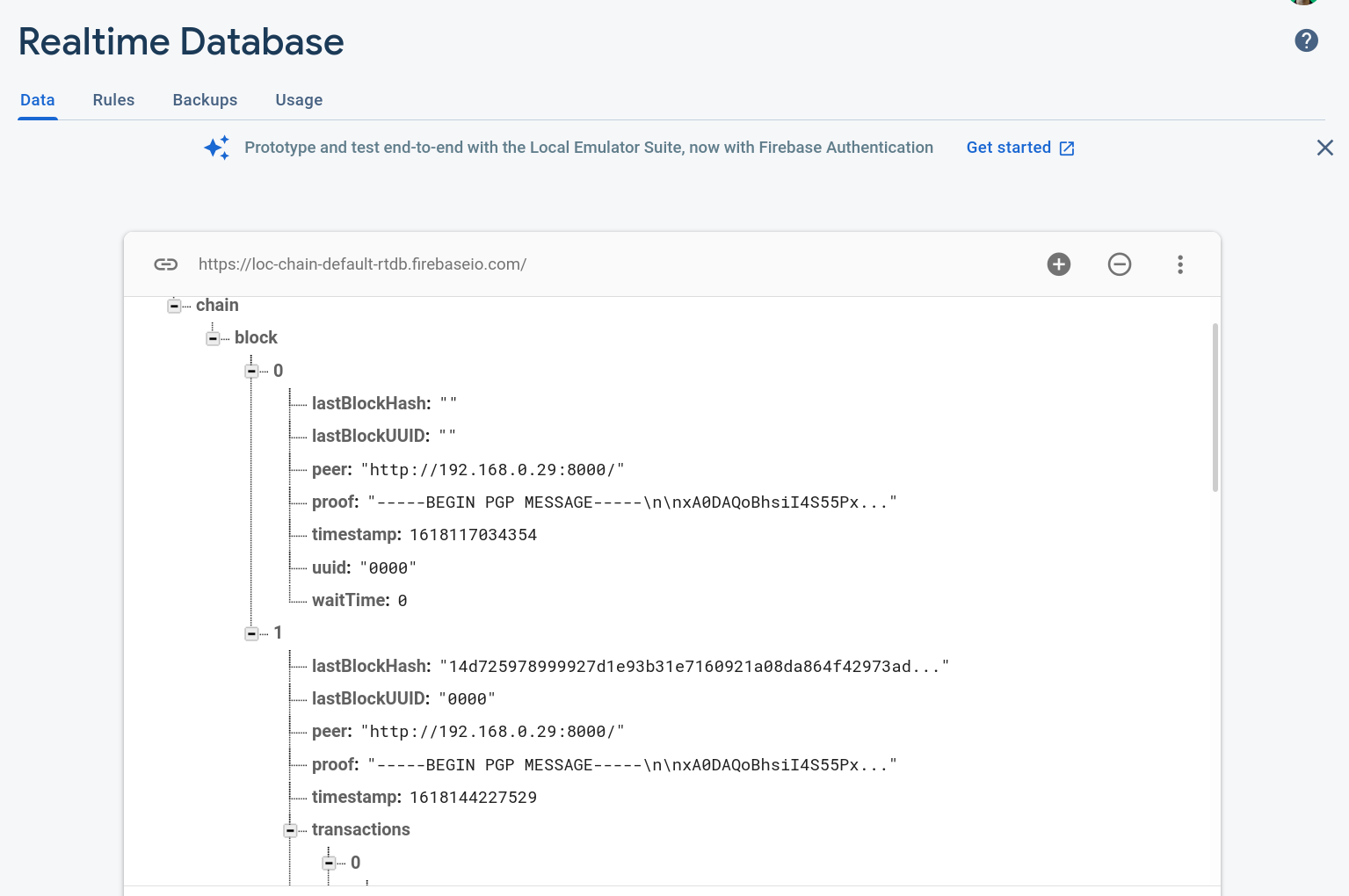Click the proof PGP message value in block 1
Image resolution: width=1349 pixels, height=896 pixels.
[632, 764]
